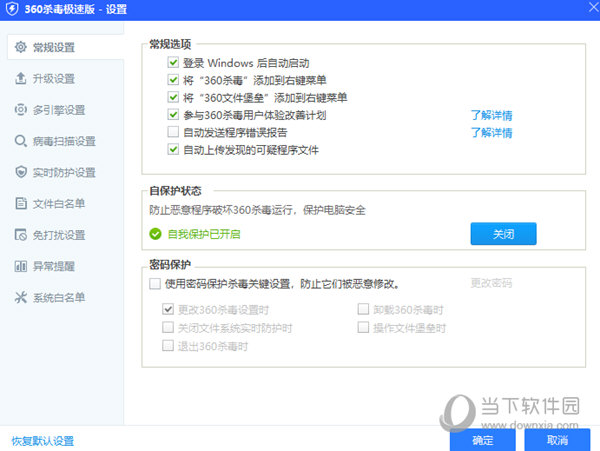Enable 自动发送程序错误报告 checkbox
Viewport: 600px width, 451px height.
(x=174, y=132)
